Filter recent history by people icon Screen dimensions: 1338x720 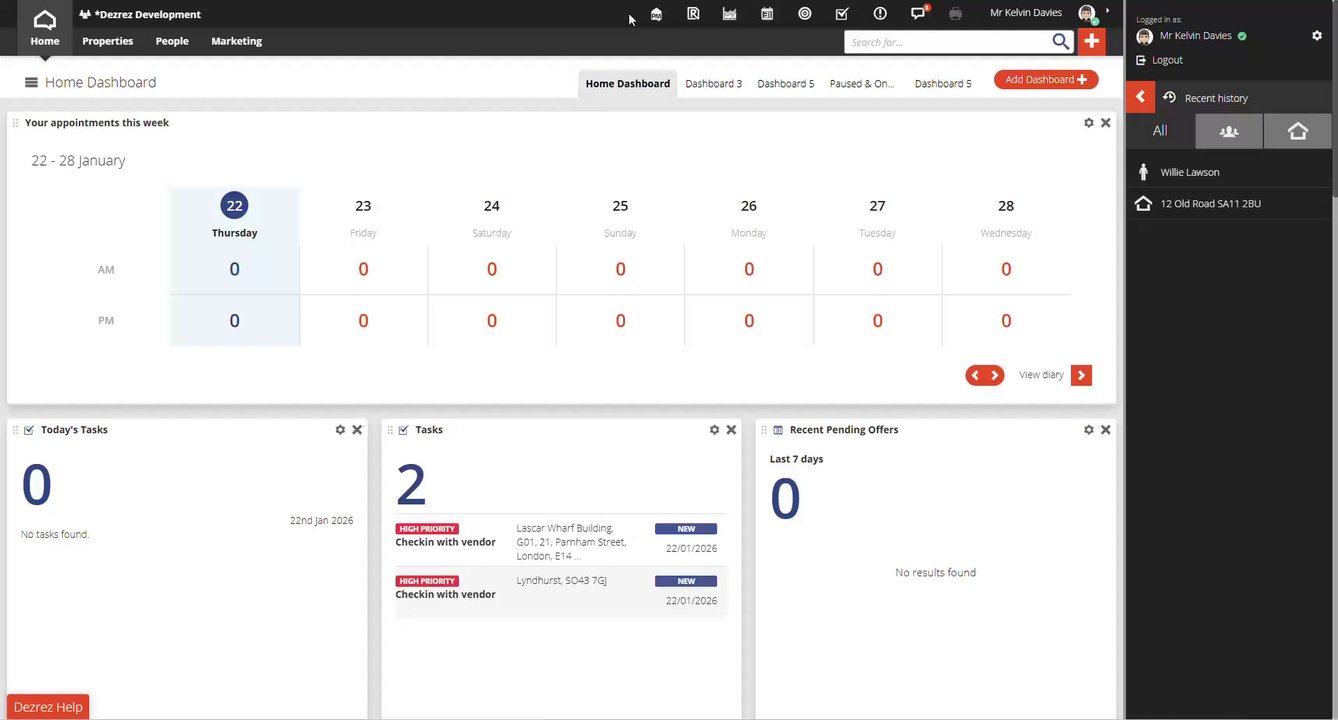(1229, 131)
